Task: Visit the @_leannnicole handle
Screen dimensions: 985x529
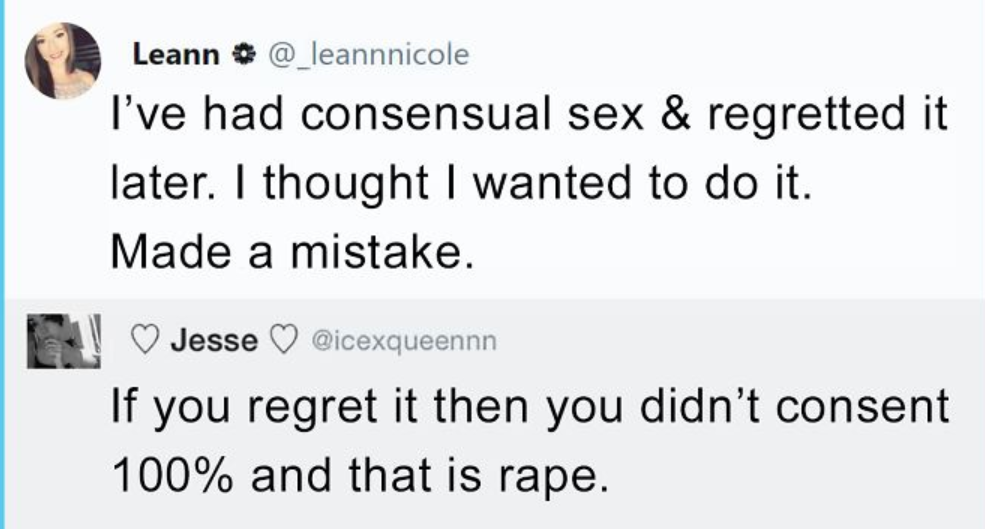Action: pyautogui.click(x=369, y=55)
